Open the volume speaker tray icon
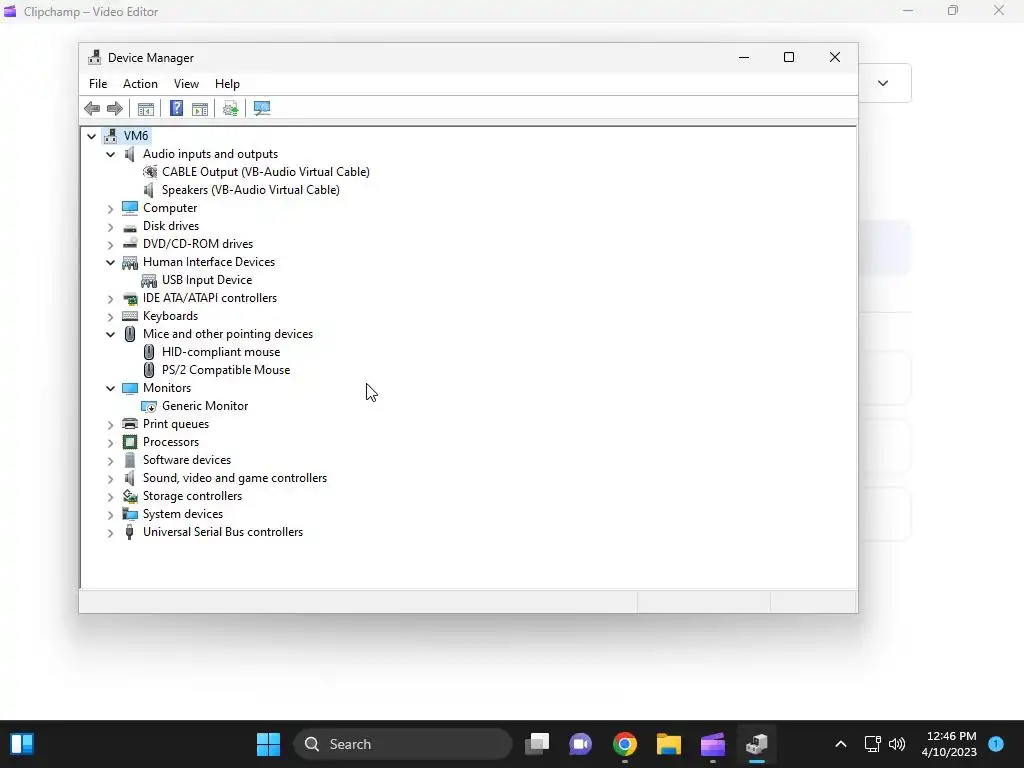Viewport: 1024px width, 768px height. click(x=897, y=744)
